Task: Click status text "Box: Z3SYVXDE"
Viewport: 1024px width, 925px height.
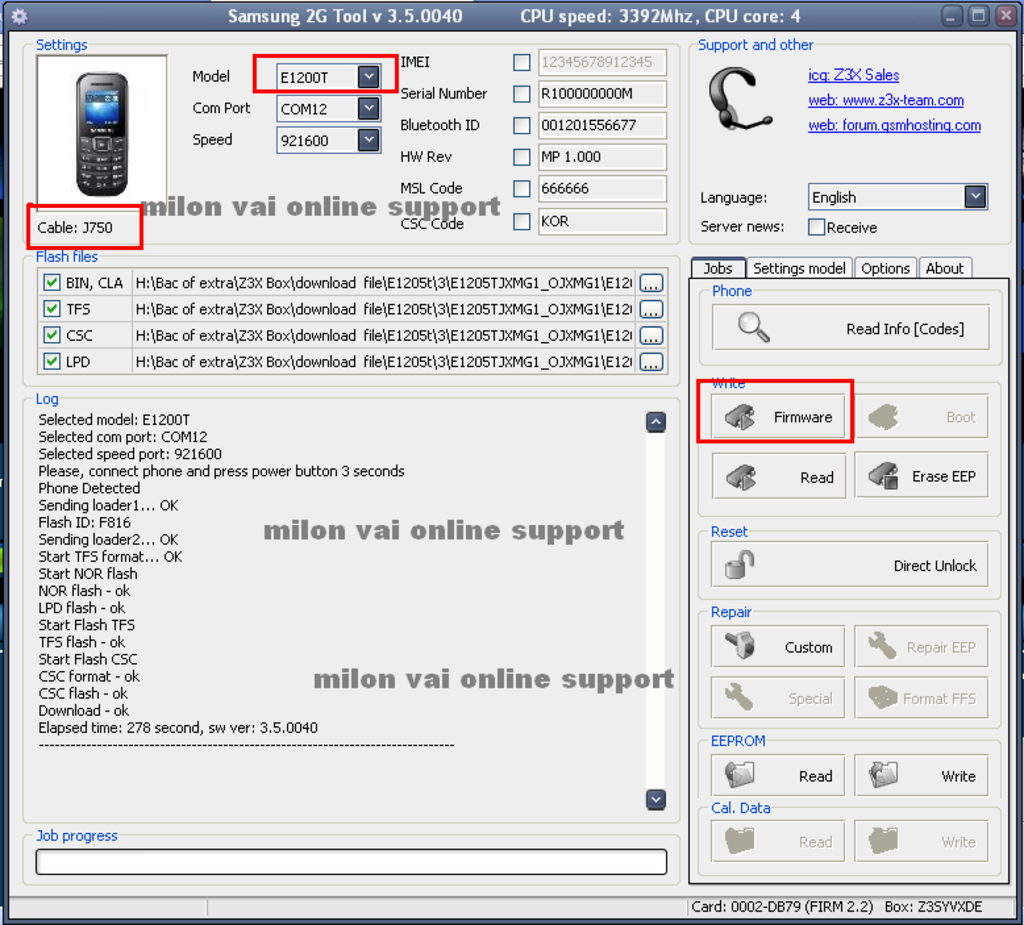Action: pyautogui.click(x=933, y=906)
